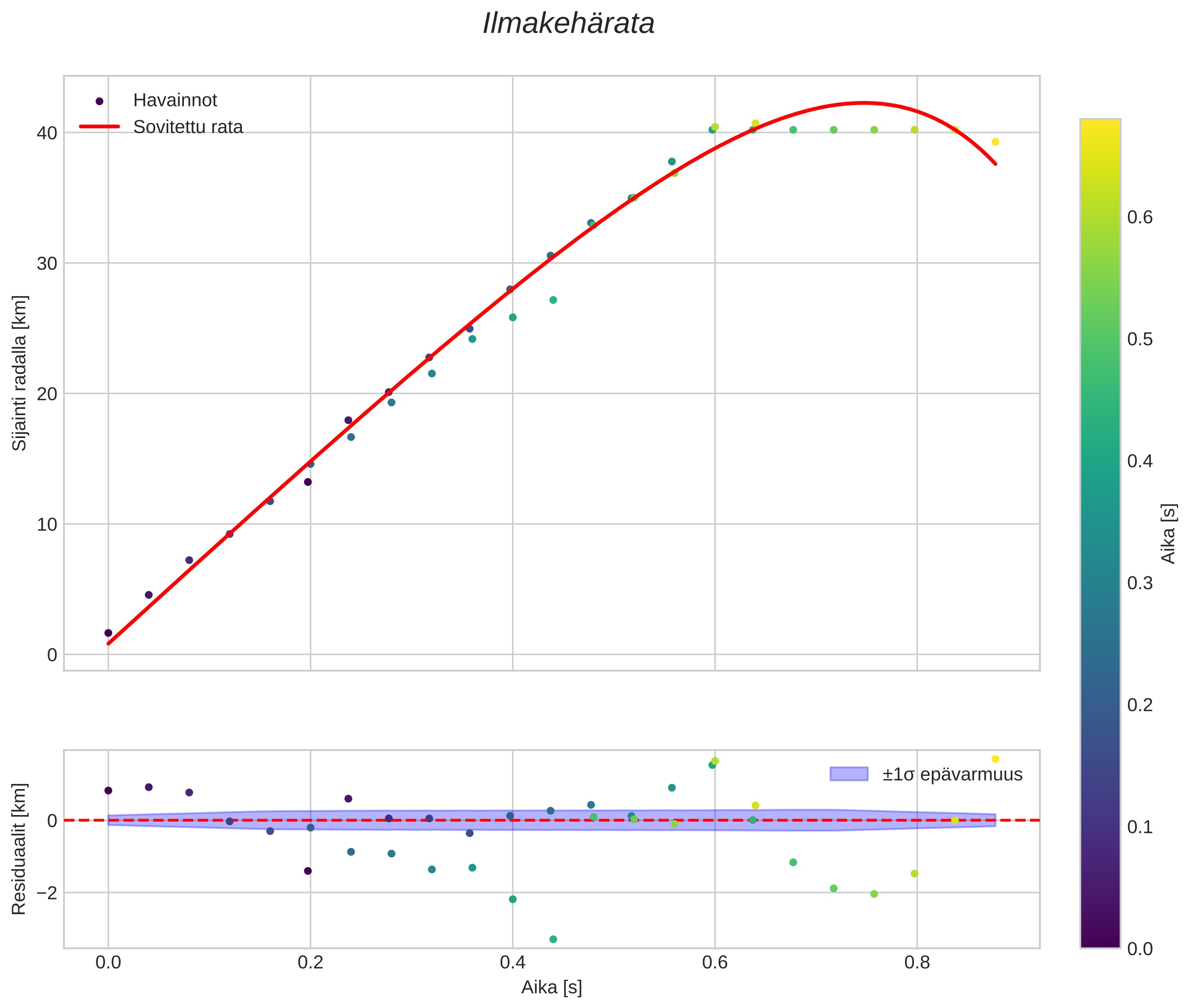Click the first dark purple observation at time 0.0
Viewport: 1189px width, 1008px height.
109,632
